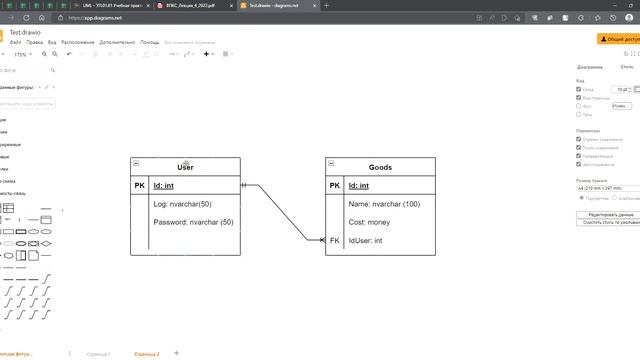The width and height of the screenshot is (640, 360).
Task: Select the bold rectangle entity shape
Action: point(21,231)
